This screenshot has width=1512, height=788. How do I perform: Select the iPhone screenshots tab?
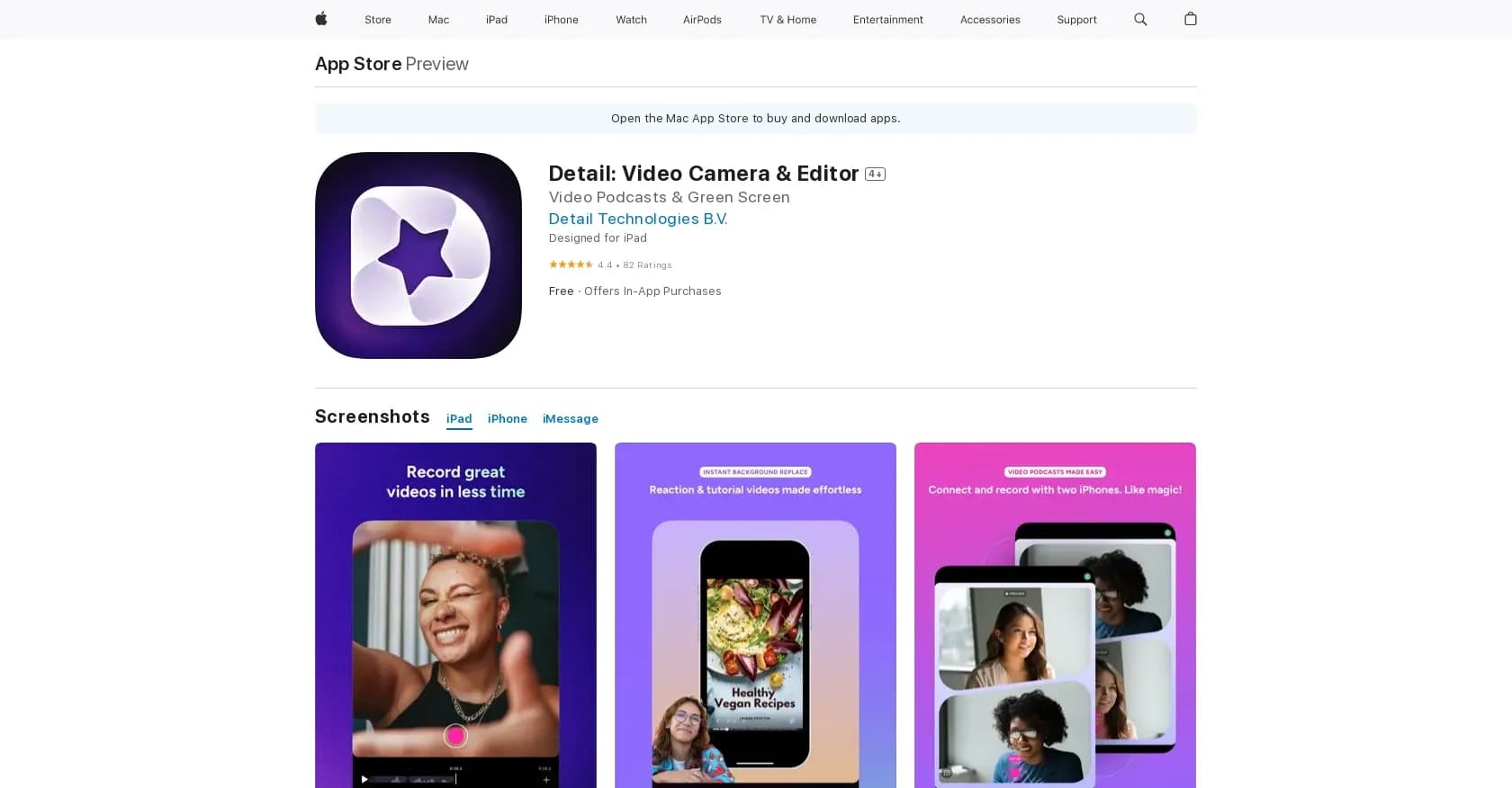[x=508, y=419]
